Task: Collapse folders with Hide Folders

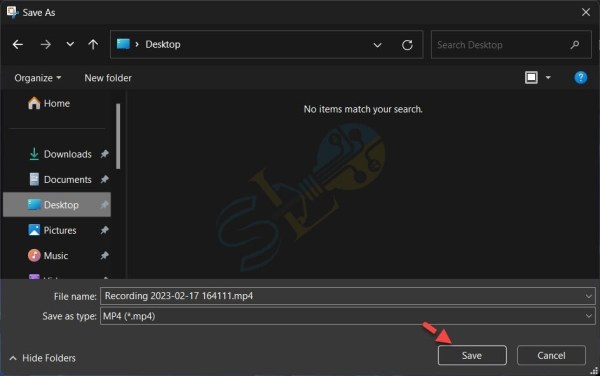Action: pyautogui.click(x=42, y=358)
